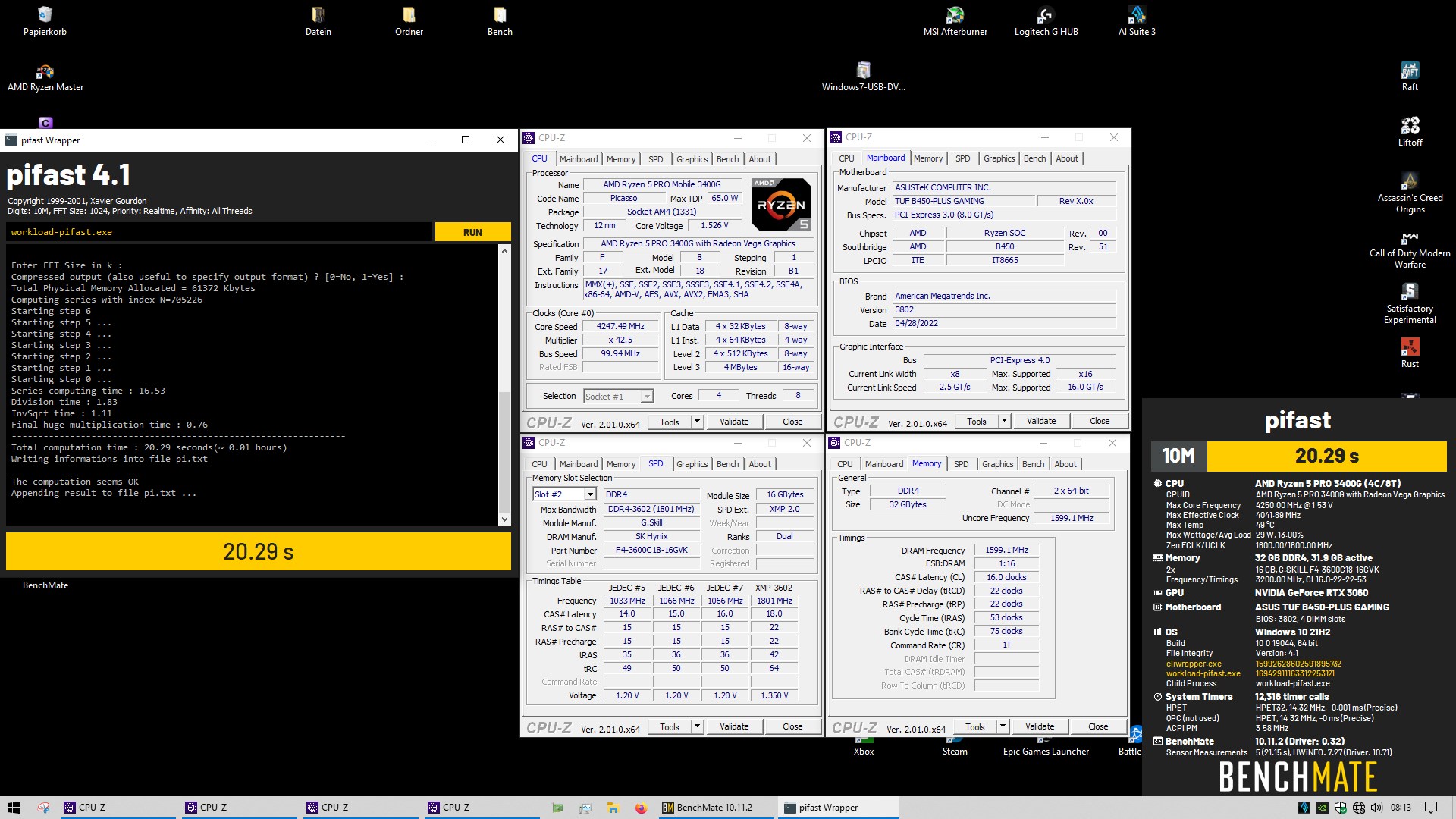Switch to BenchMate 10.11.2 taskbar button
This screenshot has height=819, width=1456.
pyautogui.click(x=717, y=808)
